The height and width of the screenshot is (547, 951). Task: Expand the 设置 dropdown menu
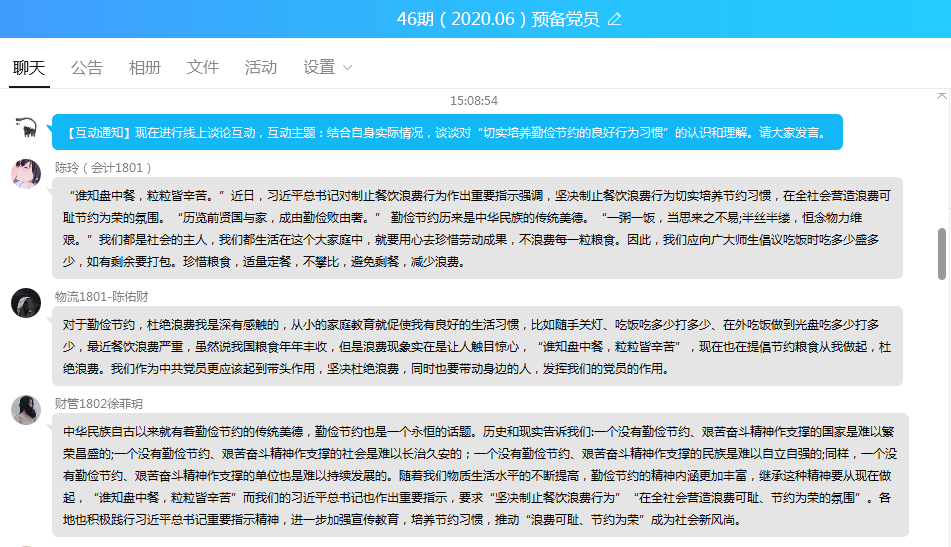pos(319,67)
